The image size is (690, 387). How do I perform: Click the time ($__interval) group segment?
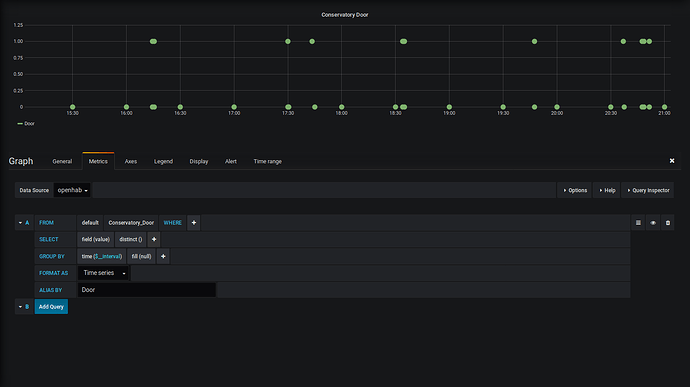coord(102,256)
